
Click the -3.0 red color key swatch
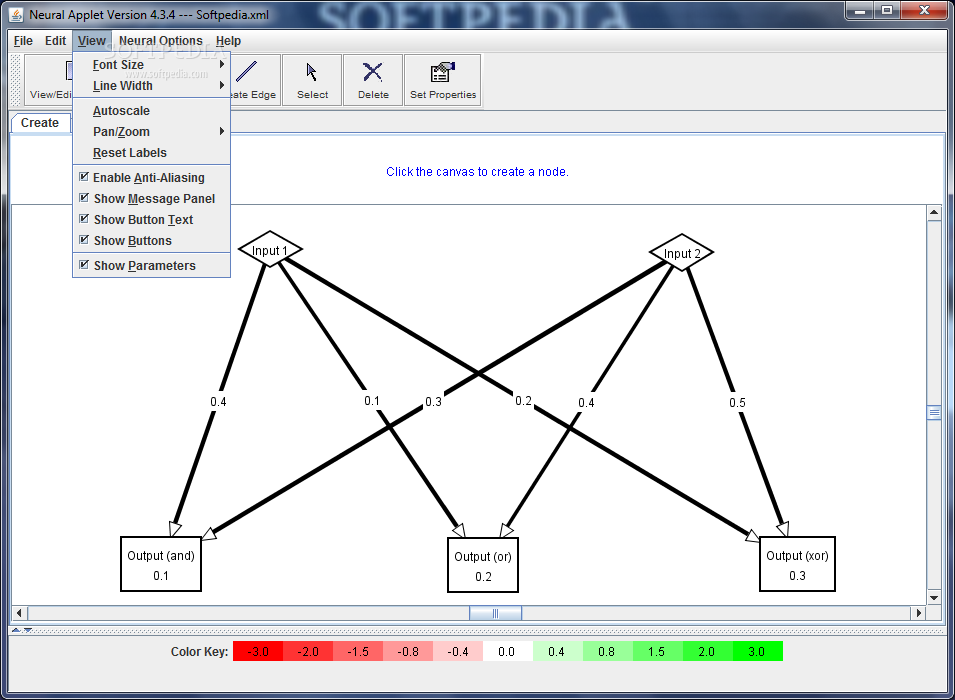258,651
